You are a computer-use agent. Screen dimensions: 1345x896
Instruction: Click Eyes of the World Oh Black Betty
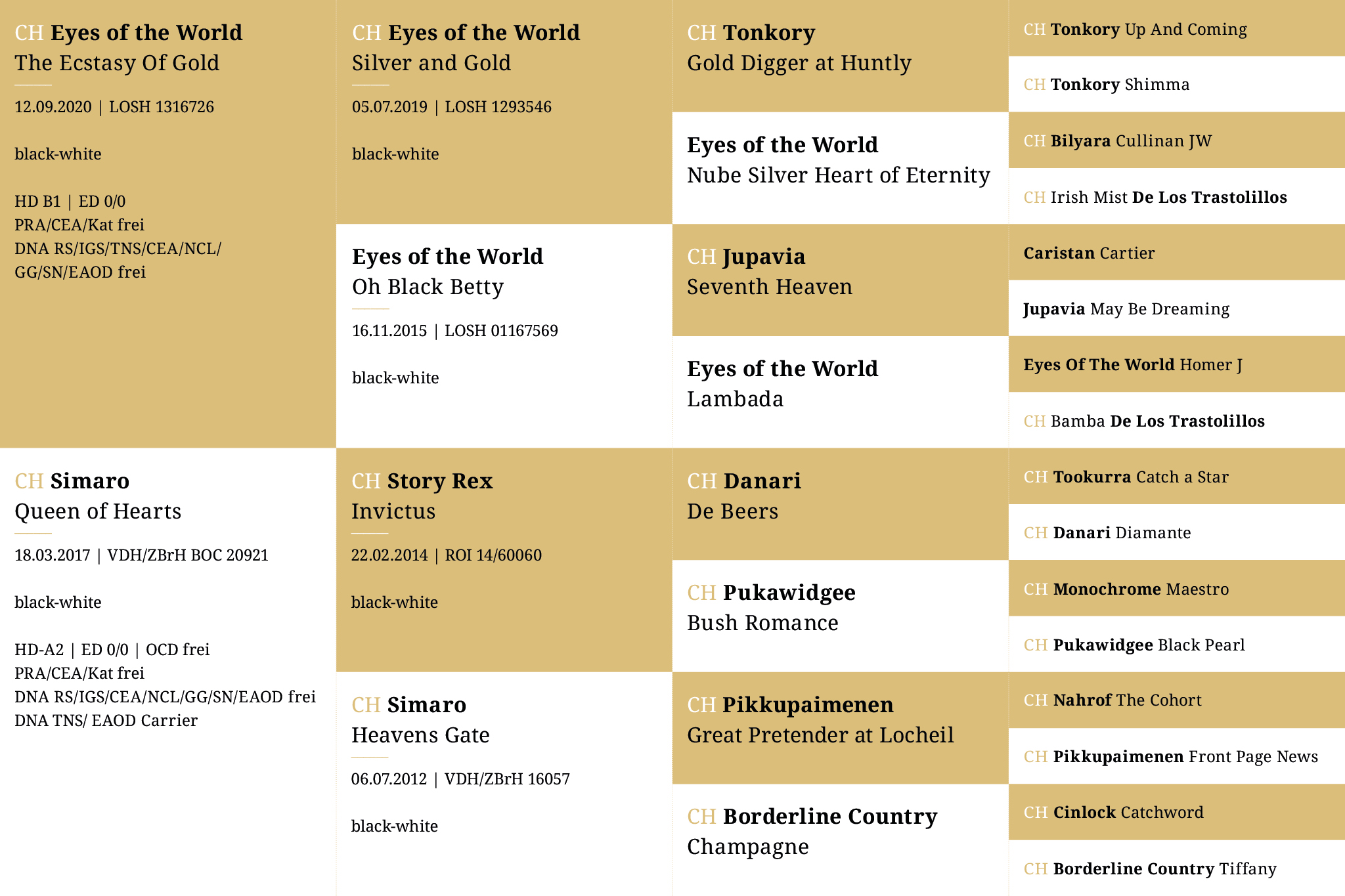(447, 271)
